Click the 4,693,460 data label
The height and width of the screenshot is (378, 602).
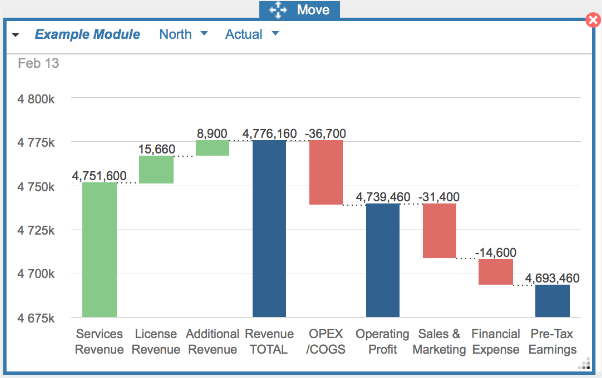pos(552,278)
